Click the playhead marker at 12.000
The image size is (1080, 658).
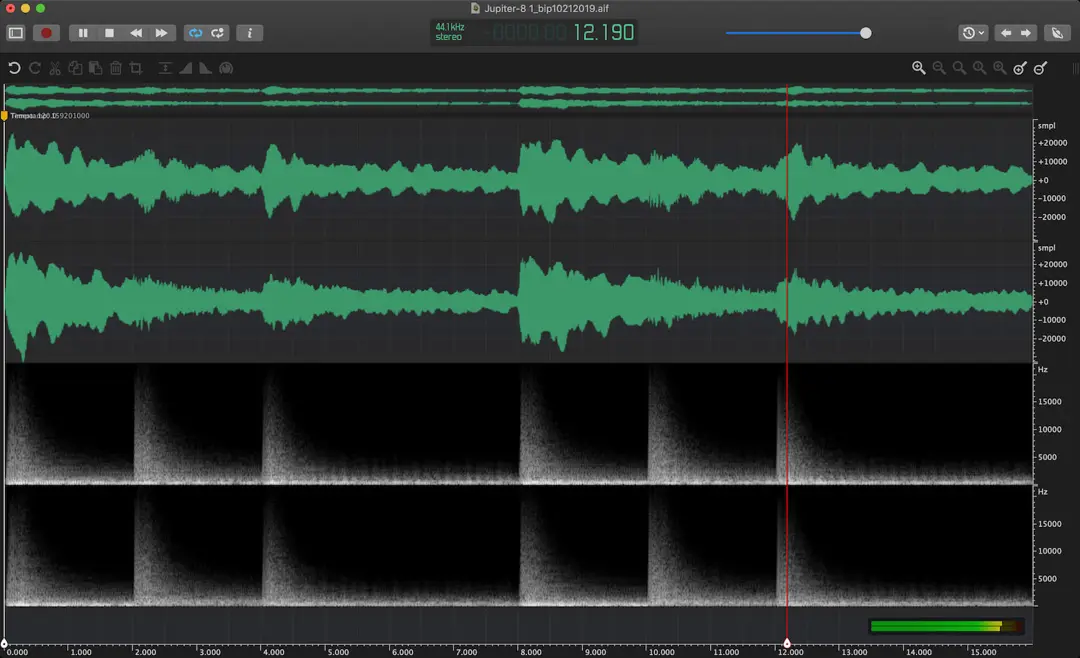tap(787, 643)
